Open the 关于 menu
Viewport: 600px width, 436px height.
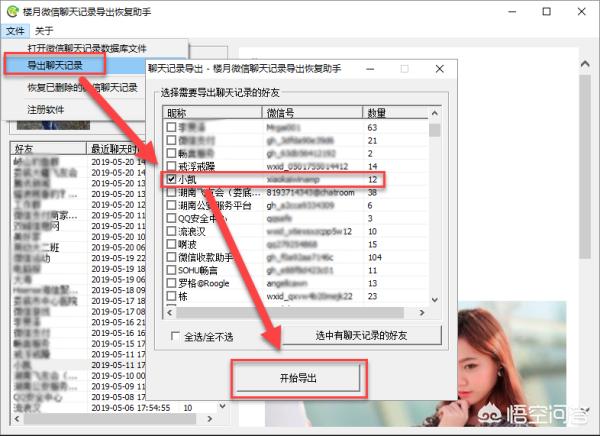(x=43, y=31)
